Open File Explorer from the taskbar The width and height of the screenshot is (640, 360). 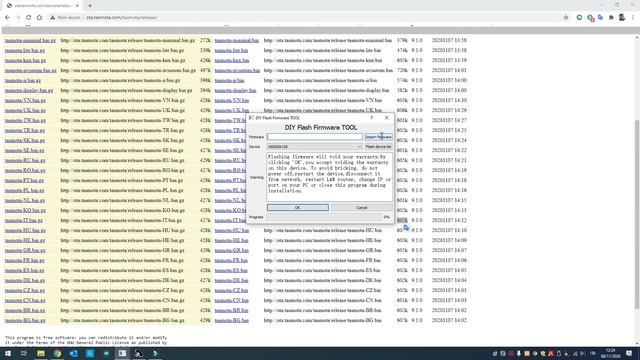pos(40,353)
